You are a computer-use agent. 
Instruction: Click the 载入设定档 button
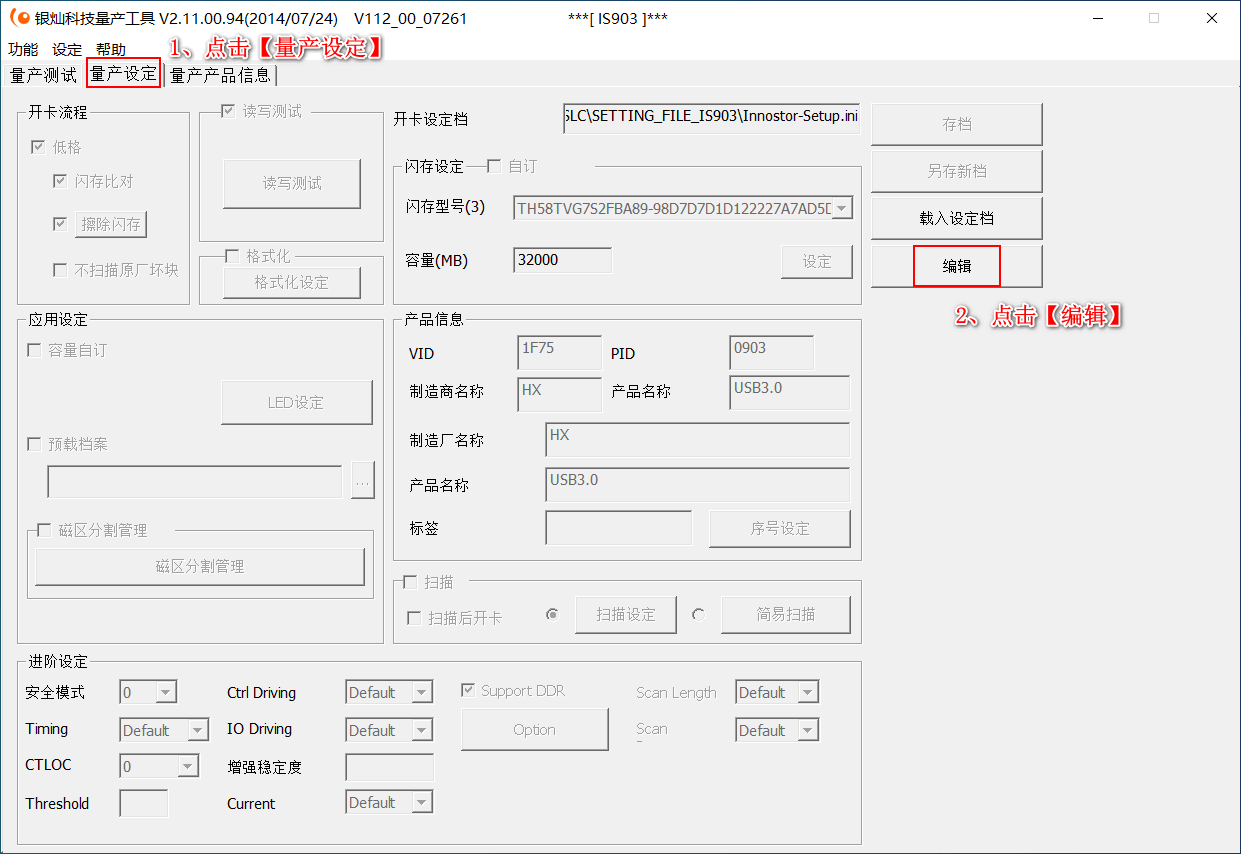(956, 217)
